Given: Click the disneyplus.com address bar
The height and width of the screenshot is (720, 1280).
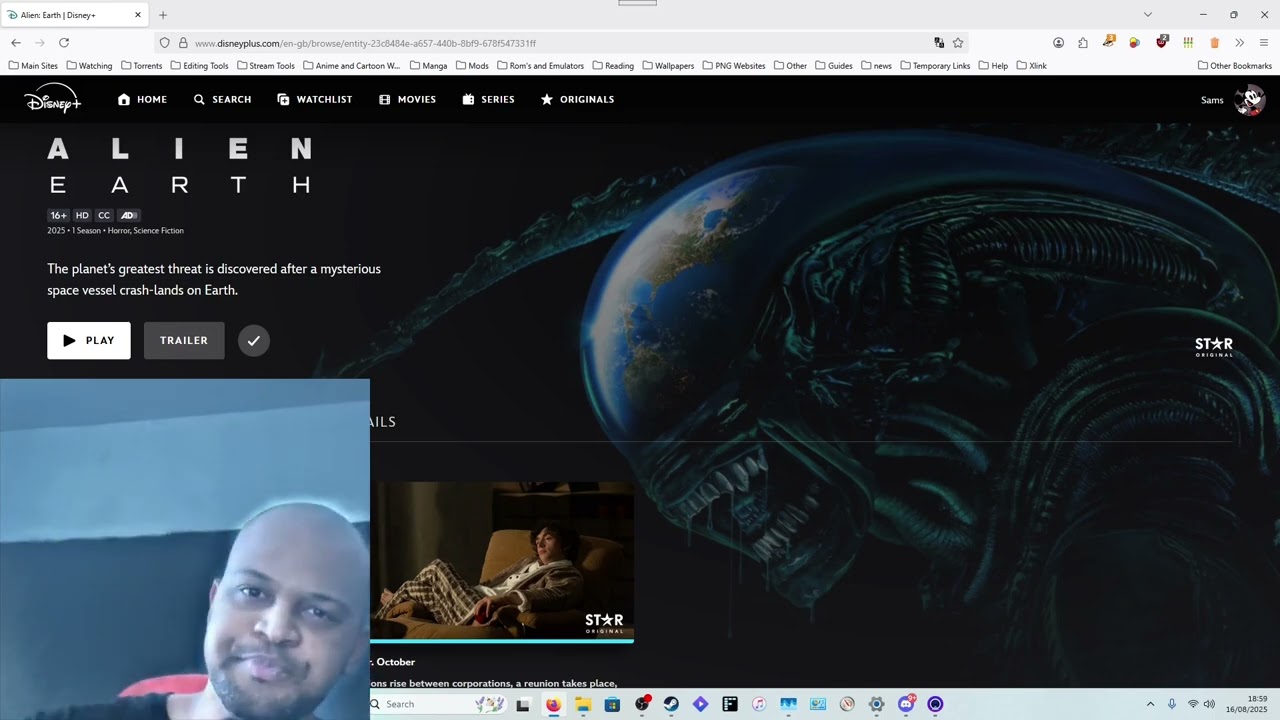Looking at the screenshot, I should click(x=560, y=43).
